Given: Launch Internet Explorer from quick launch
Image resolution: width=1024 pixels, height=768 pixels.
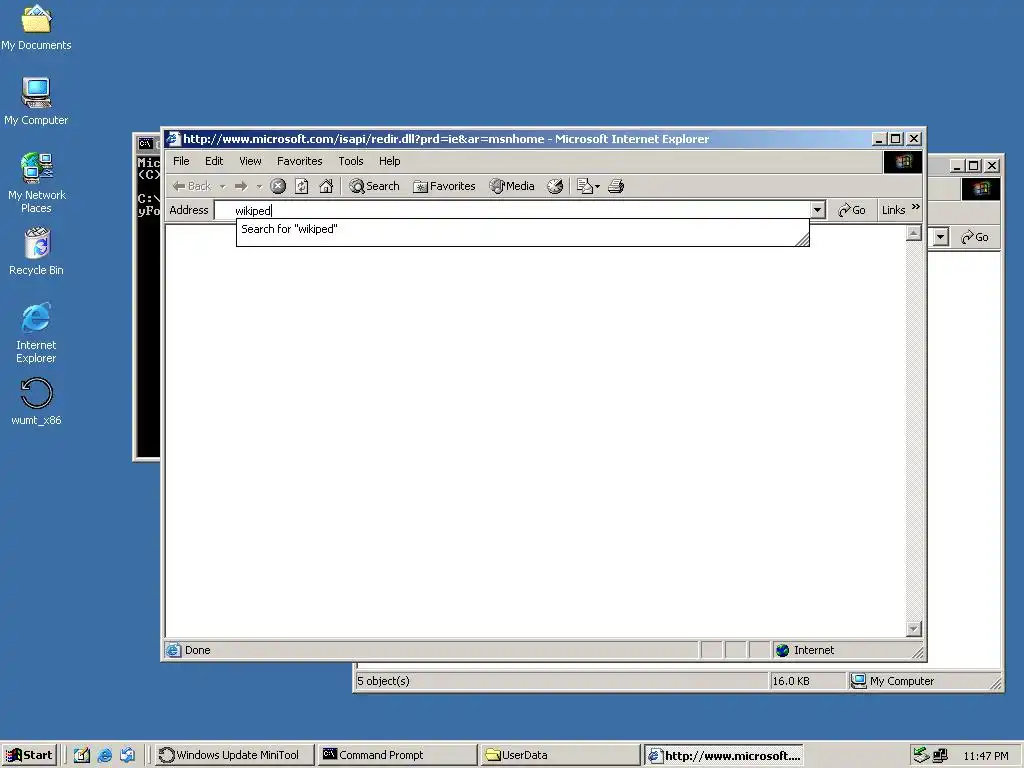Looking at the screenshot, I should click(x=104, y=755).
